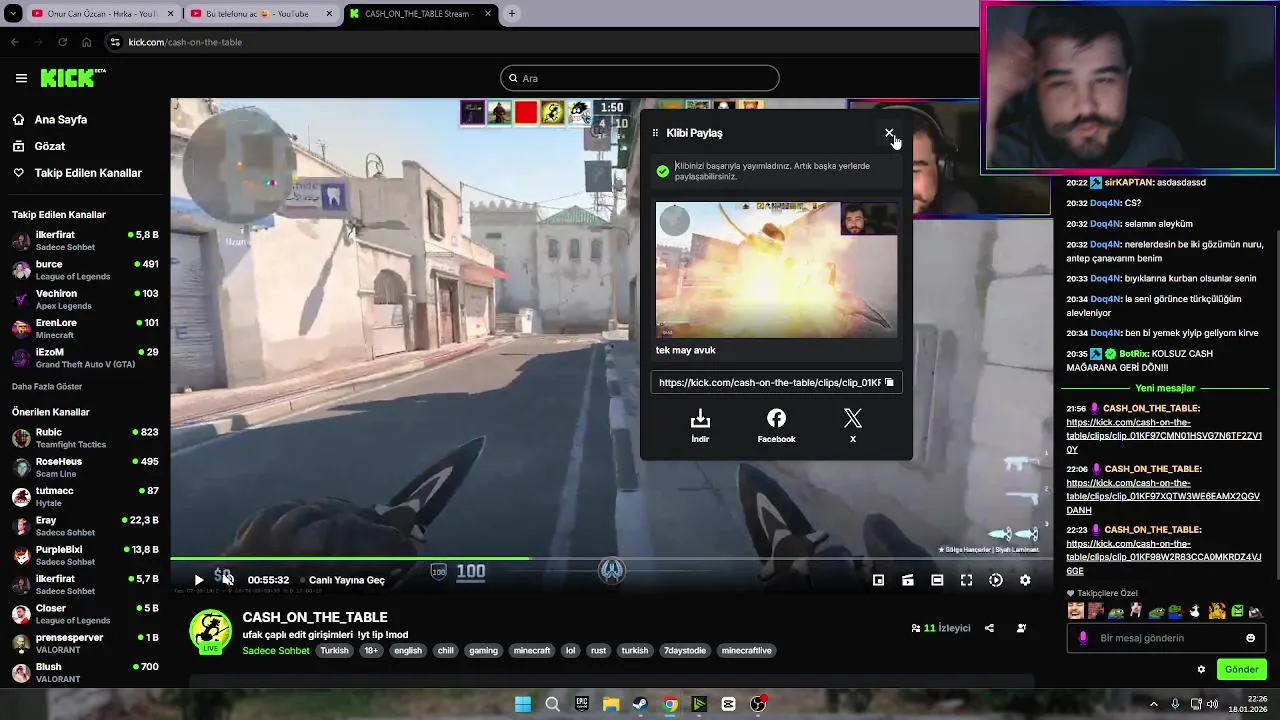Open ErenLore Minecraft channel
Viewport: 1280px width, 720px height.
pos(85,328)
